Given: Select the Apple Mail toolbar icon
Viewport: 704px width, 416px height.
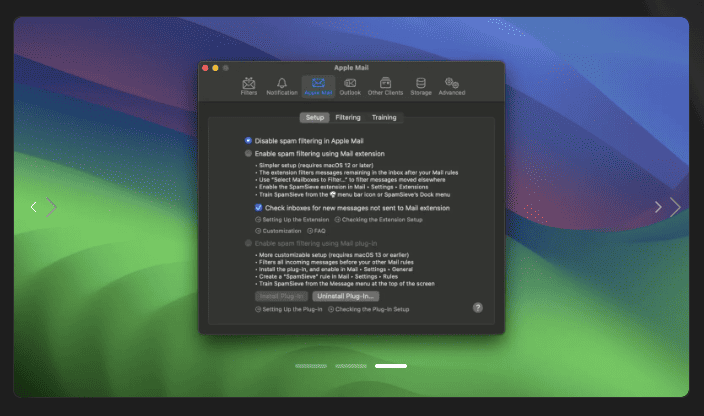Looking at the screenshot, I should click(x=318, y=86).
